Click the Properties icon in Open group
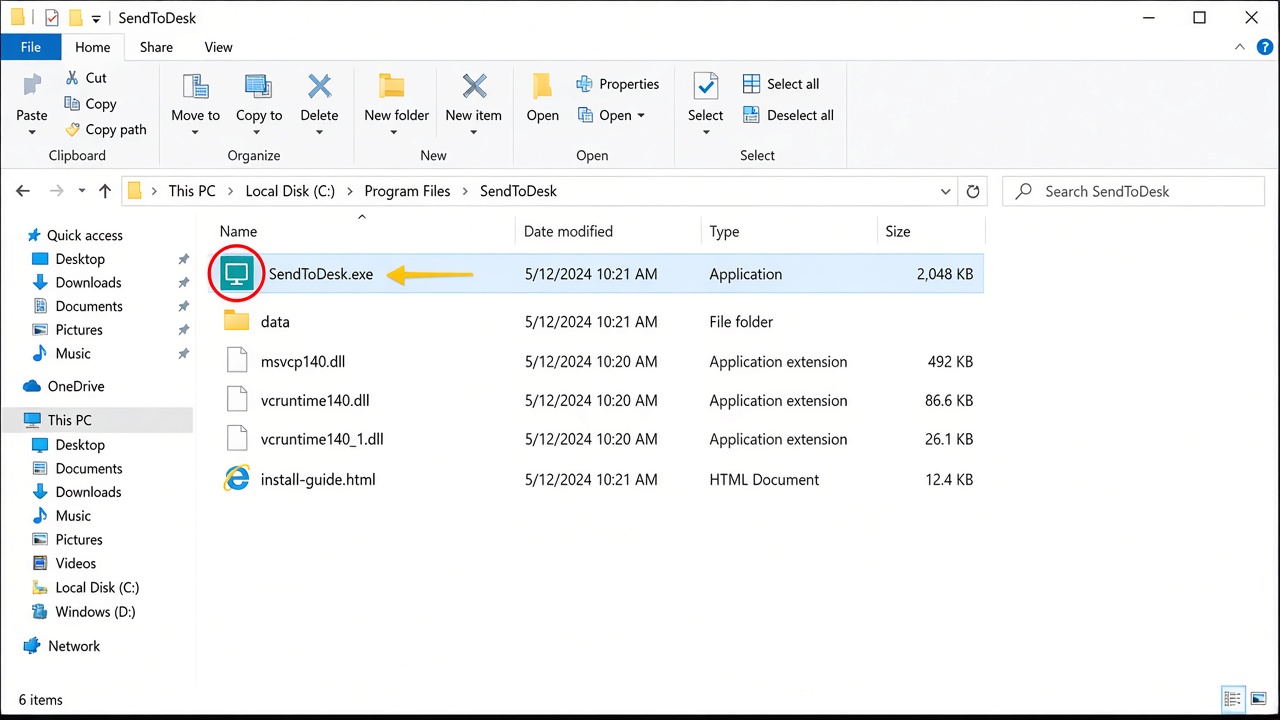The image size is (1280, 720). pos(585,84)
